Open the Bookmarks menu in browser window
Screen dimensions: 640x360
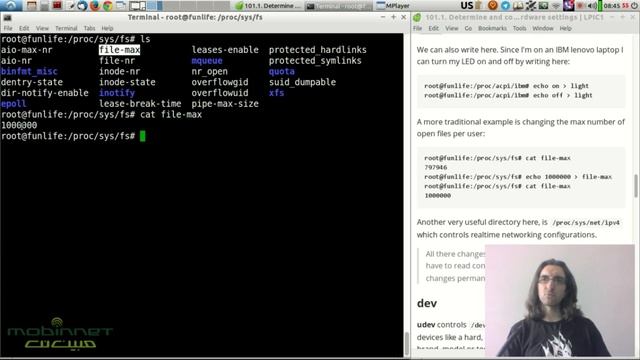[x=492, y=28]
